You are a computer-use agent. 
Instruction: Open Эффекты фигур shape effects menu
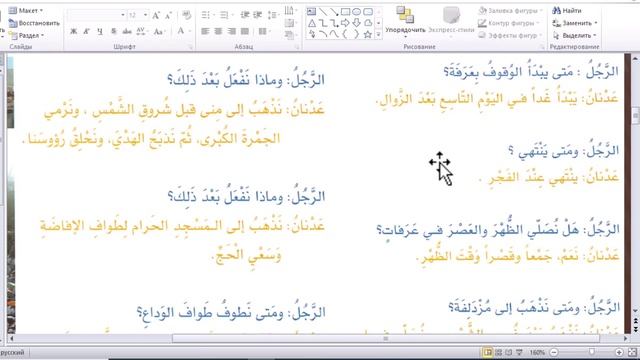pos(510,36)
